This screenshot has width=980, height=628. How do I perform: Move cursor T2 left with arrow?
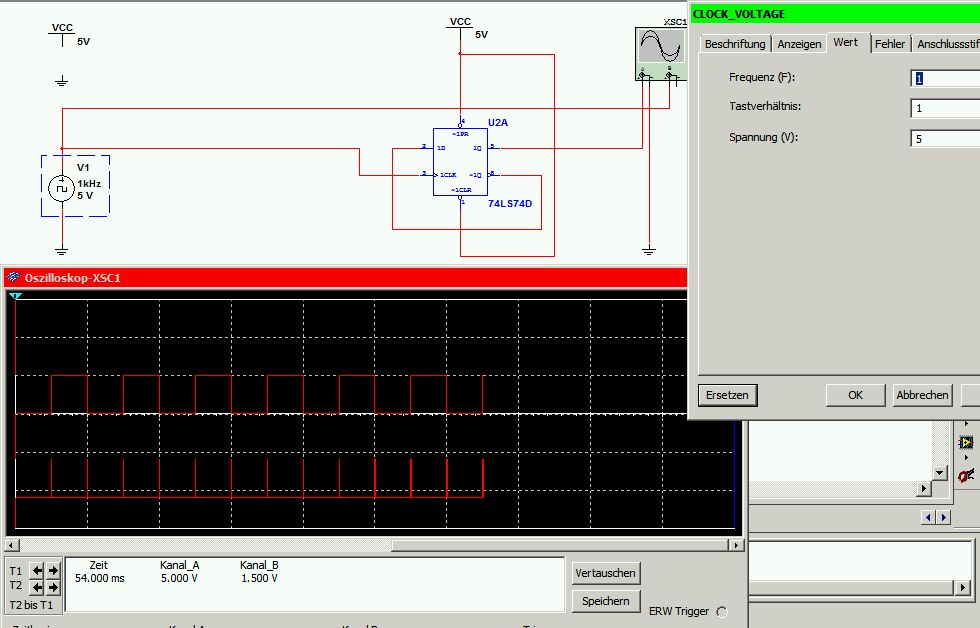point(38,587)
